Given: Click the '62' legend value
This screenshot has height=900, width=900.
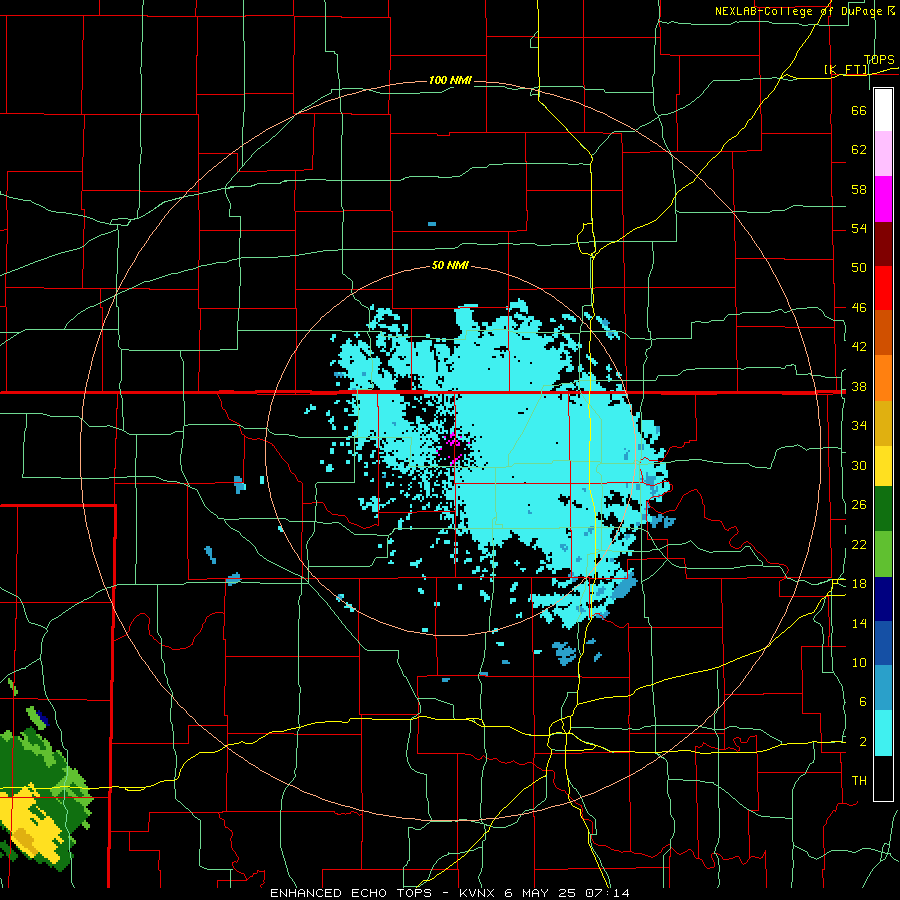Looking at the screenshot, I should (859, 150).
